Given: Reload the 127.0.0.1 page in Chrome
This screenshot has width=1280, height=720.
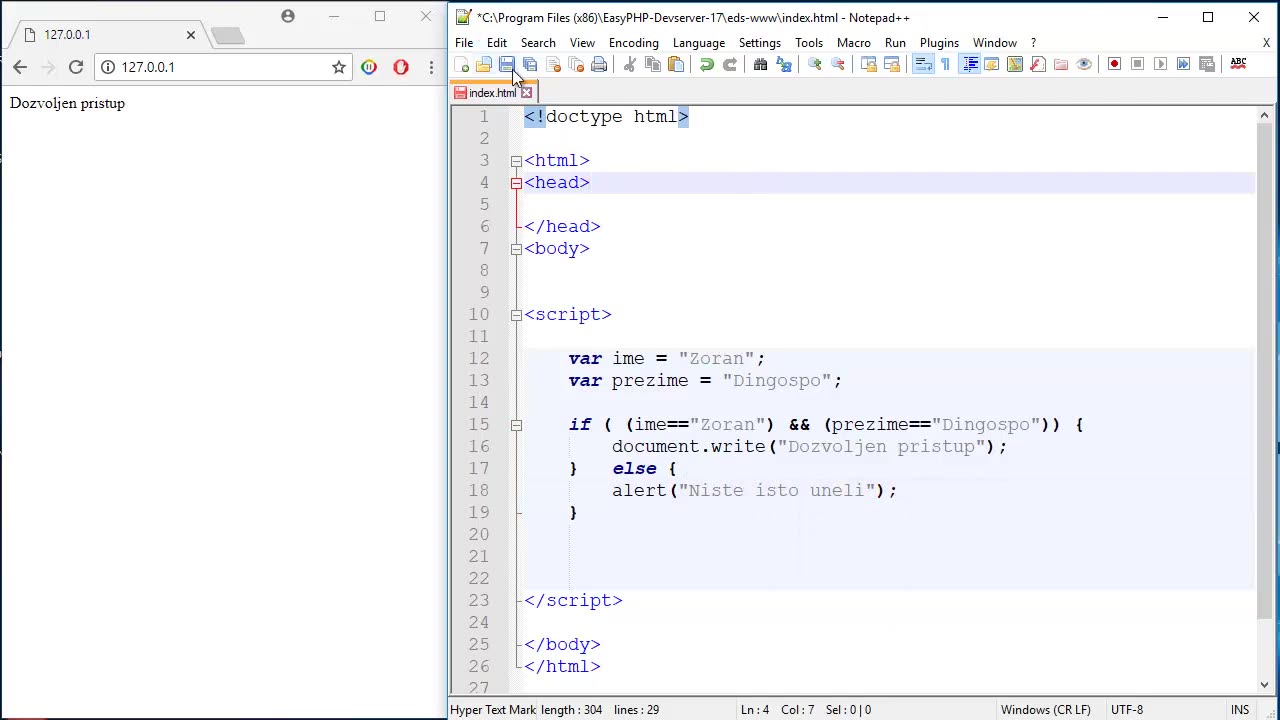Looking at the screenshot, I should (76, 67).
